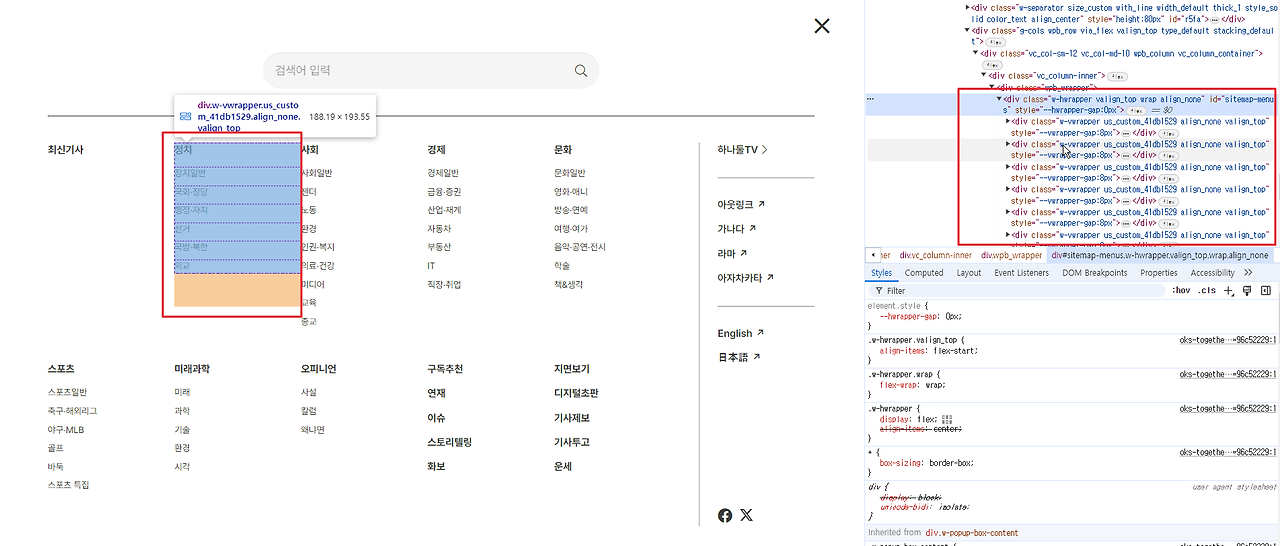The height and width of the screenshot is (546, 1280).
Task: Click the magnifier search icon
Action: point(581,71)
